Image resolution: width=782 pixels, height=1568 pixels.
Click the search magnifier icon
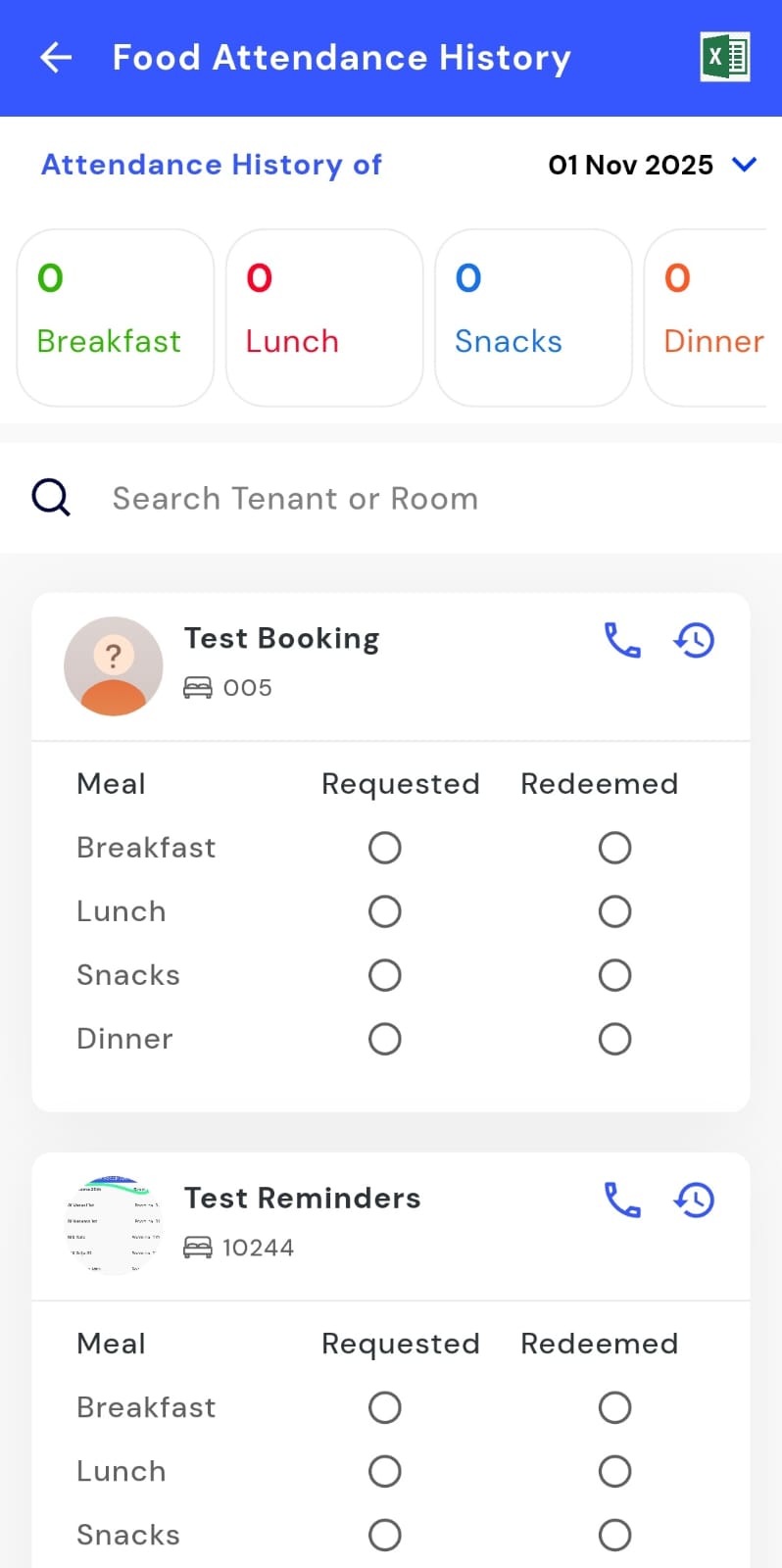pos(51,498)
